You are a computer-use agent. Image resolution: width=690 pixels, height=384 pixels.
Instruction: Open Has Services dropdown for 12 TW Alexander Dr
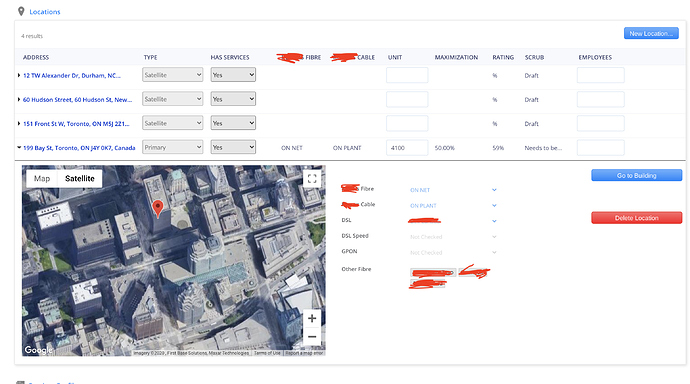[x=233, y=75]
